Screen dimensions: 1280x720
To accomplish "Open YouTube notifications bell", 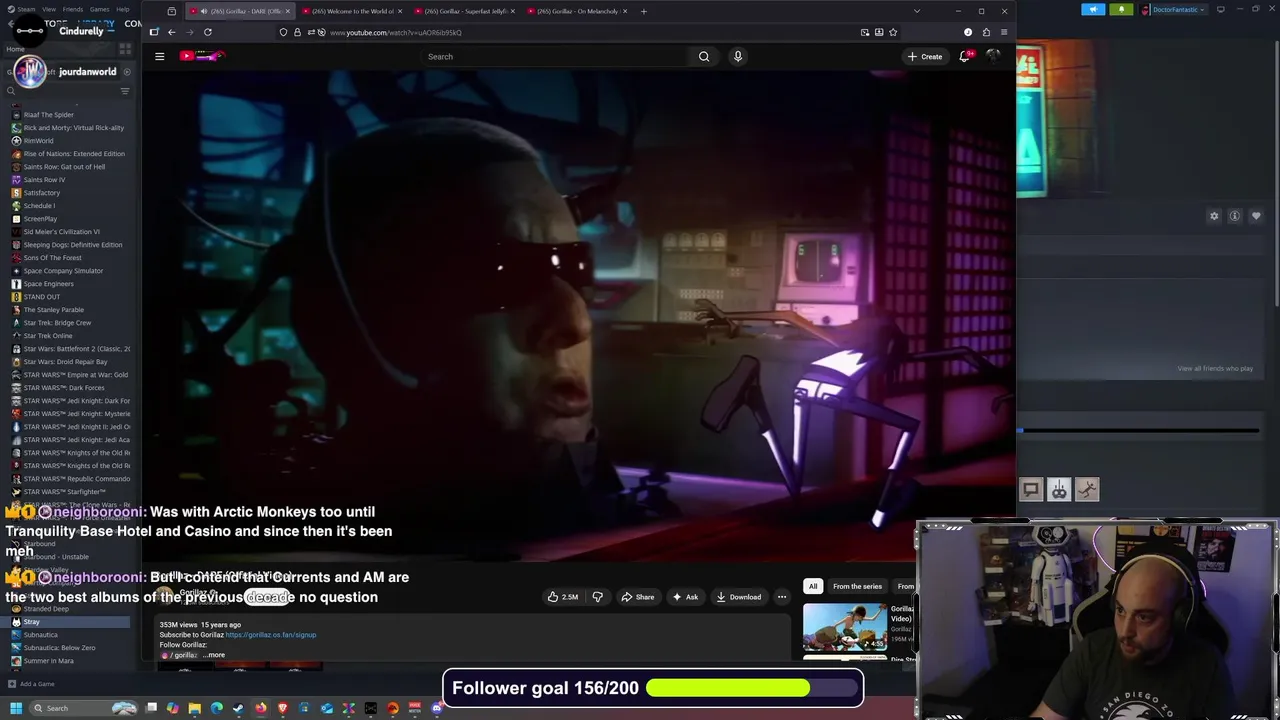I will (x=965, y=56).
